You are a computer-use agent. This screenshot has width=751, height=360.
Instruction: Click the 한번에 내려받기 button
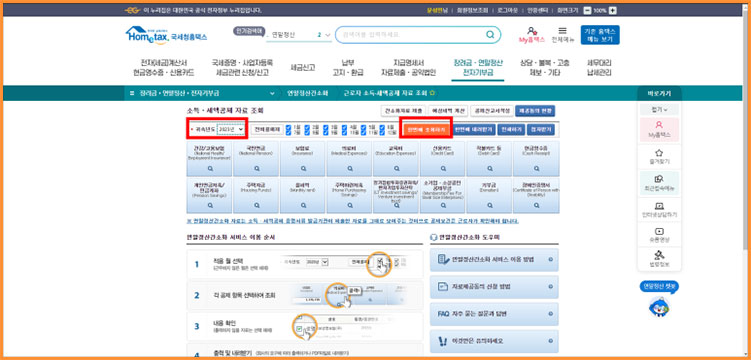click(x=473, y=129)
